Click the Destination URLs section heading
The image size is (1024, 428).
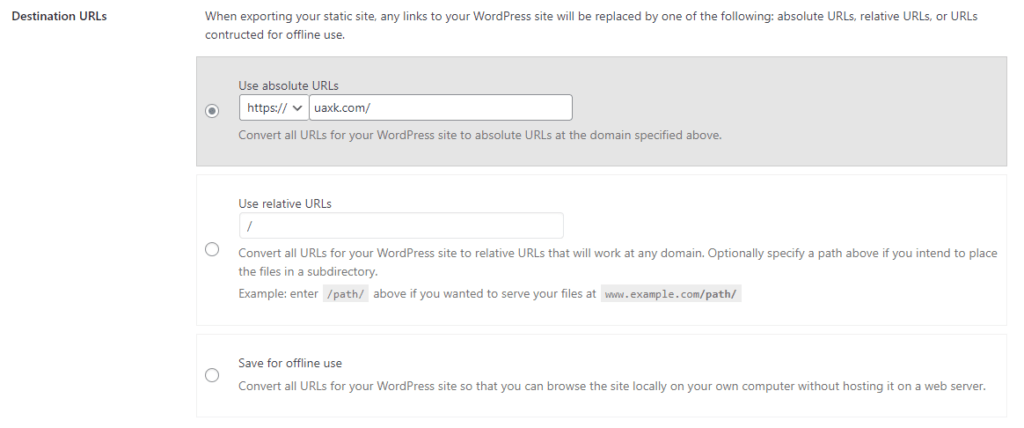(x=59, y=16)
